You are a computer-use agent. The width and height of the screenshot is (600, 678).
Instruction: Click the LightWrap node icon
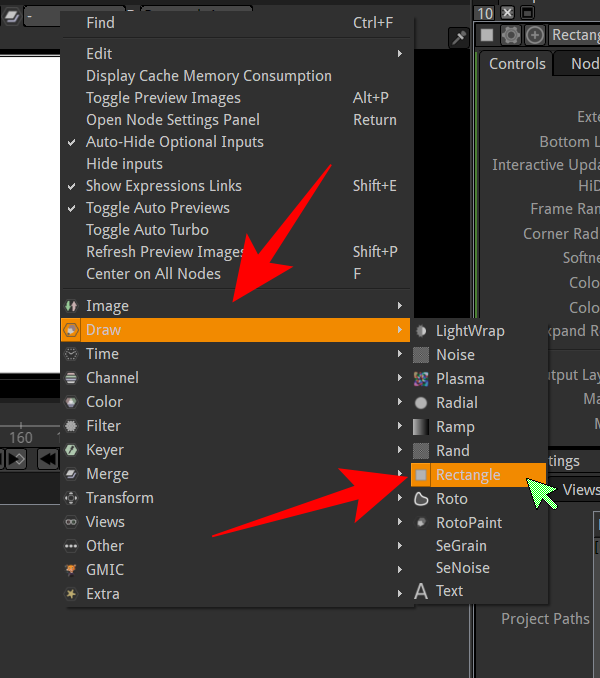pos(421,331)
